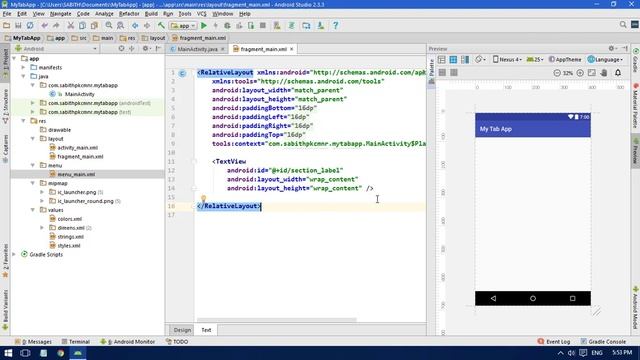Open run configuration app dropdown
The image size is (640, 360).
coord(183,26)
